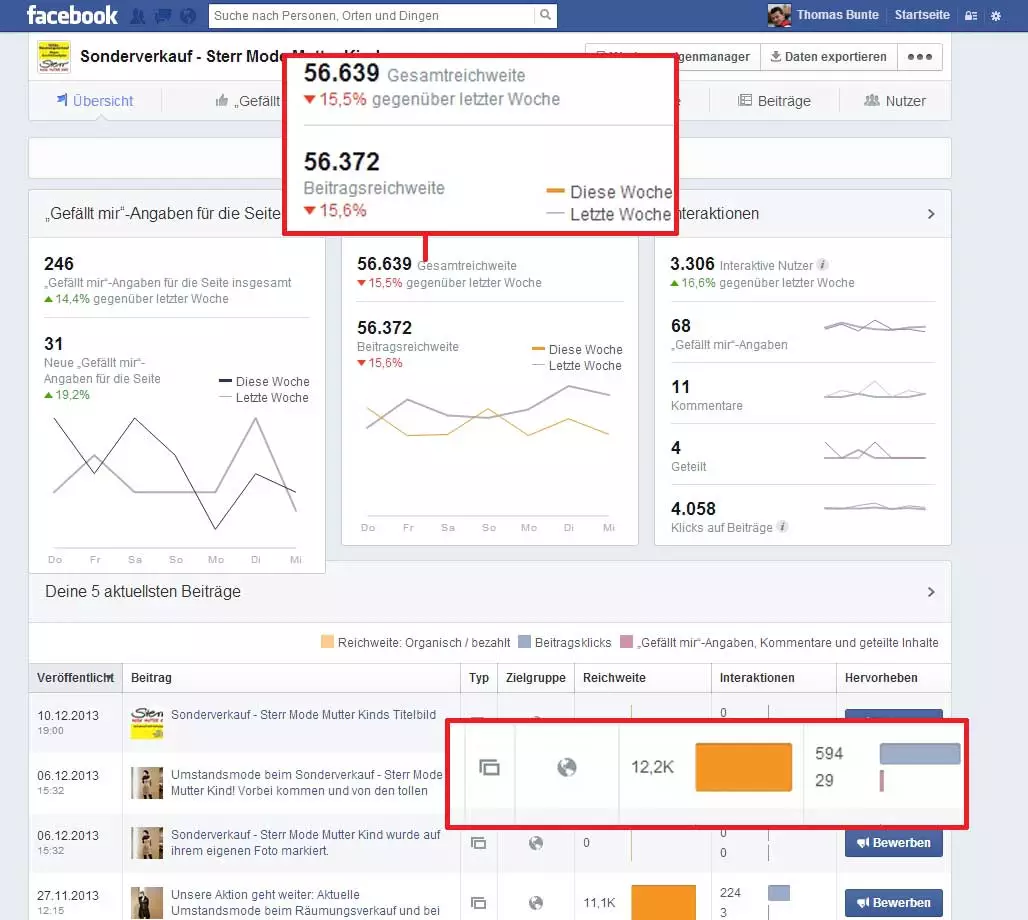The width and height of the screenshot is (1028, 920).
Task: Open the notifications globe icon
Action: coord(188,16)
